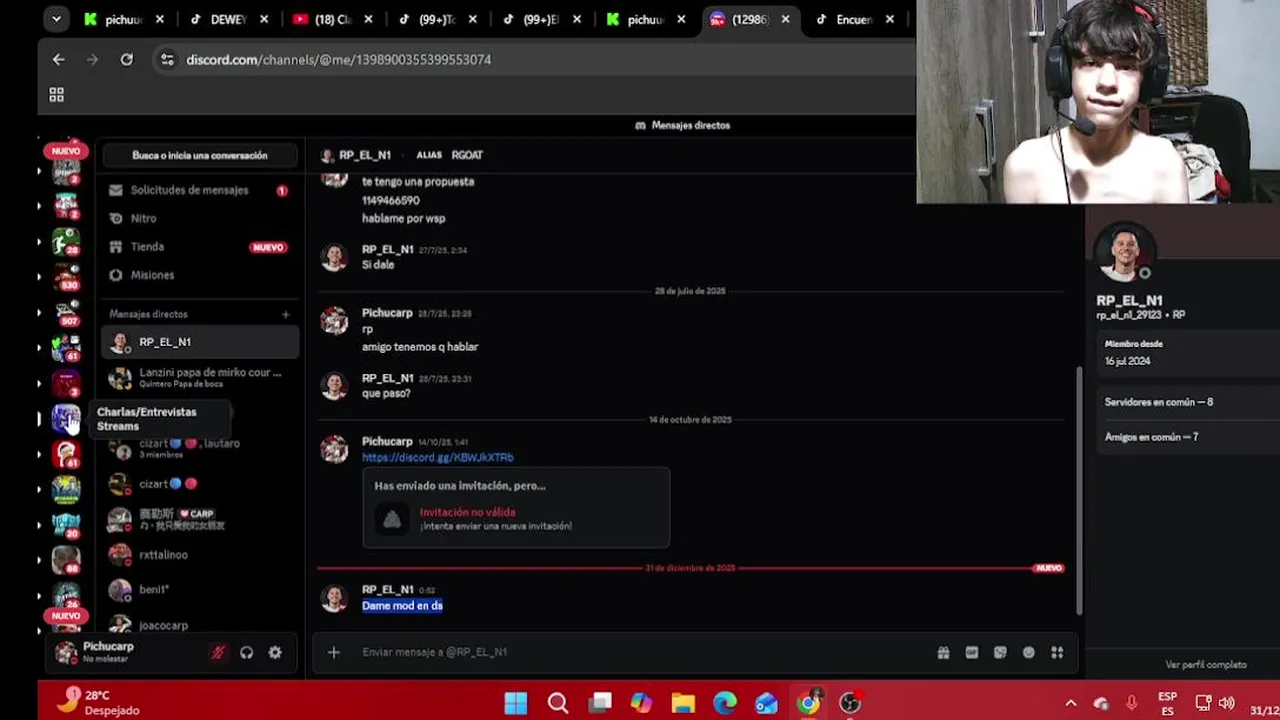
Task: Click the discord.gg invite link
Action: click(x=437, y=457)
